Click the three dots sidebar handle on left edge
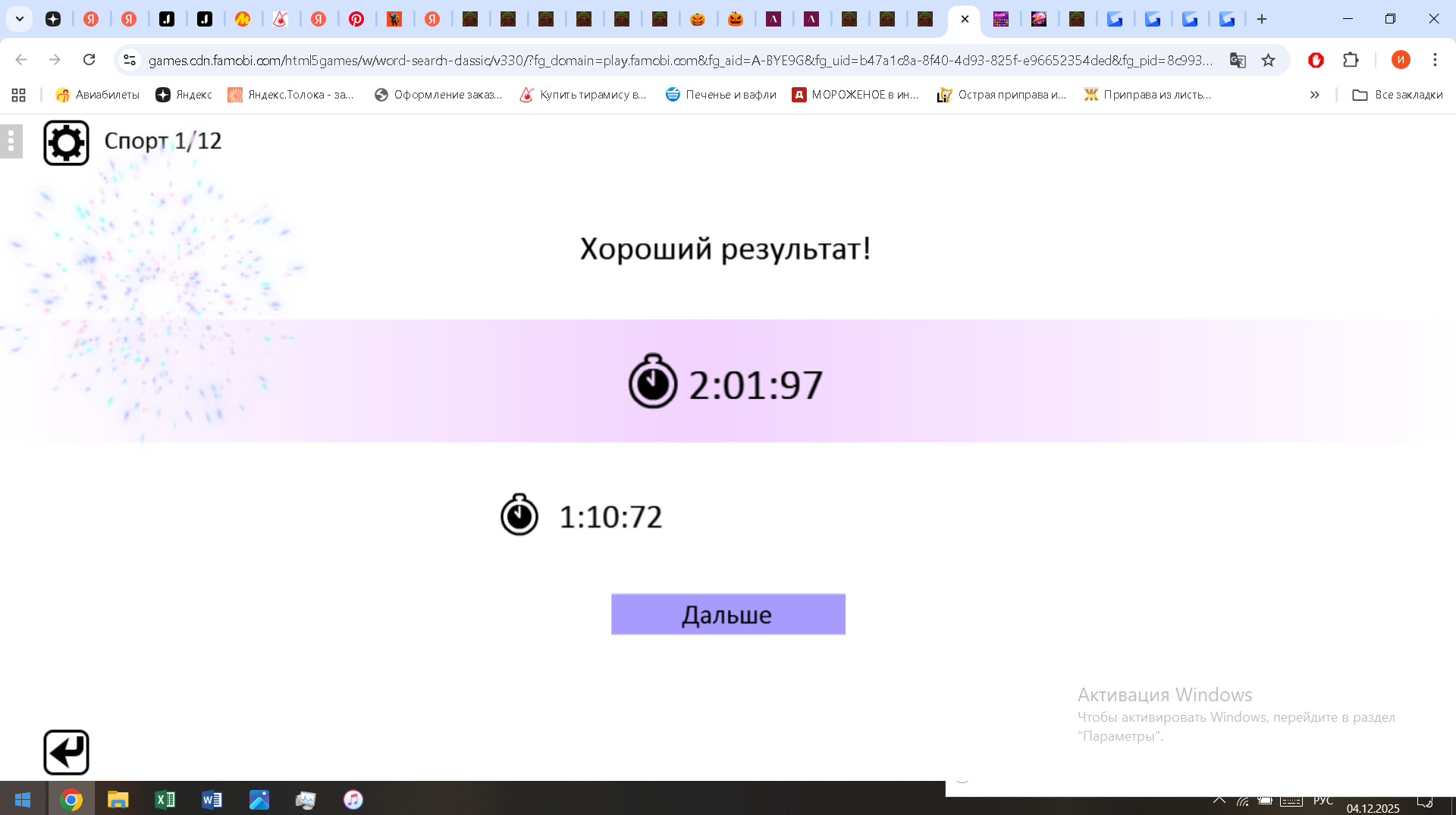This screenshot has height=815, width=1456. (11, 141)
